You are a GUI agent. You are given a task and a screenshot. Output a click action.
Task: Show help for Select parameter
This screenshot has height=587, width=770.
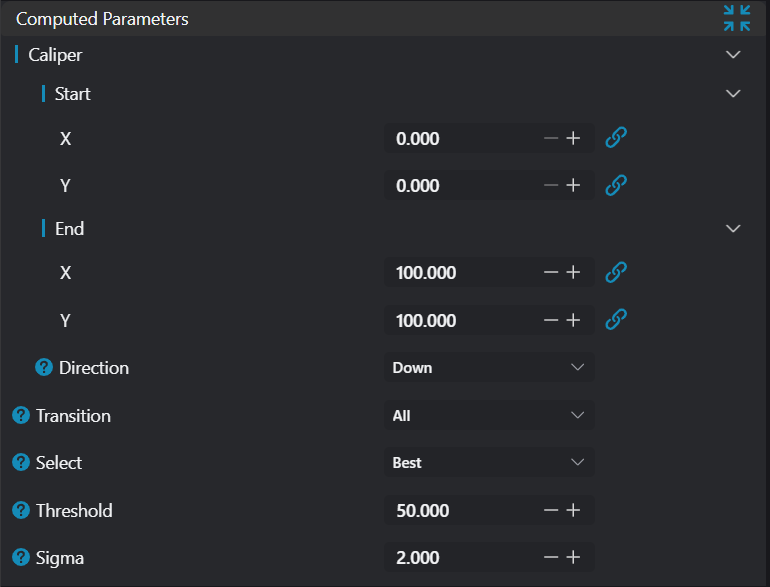(x=21, y=462)
